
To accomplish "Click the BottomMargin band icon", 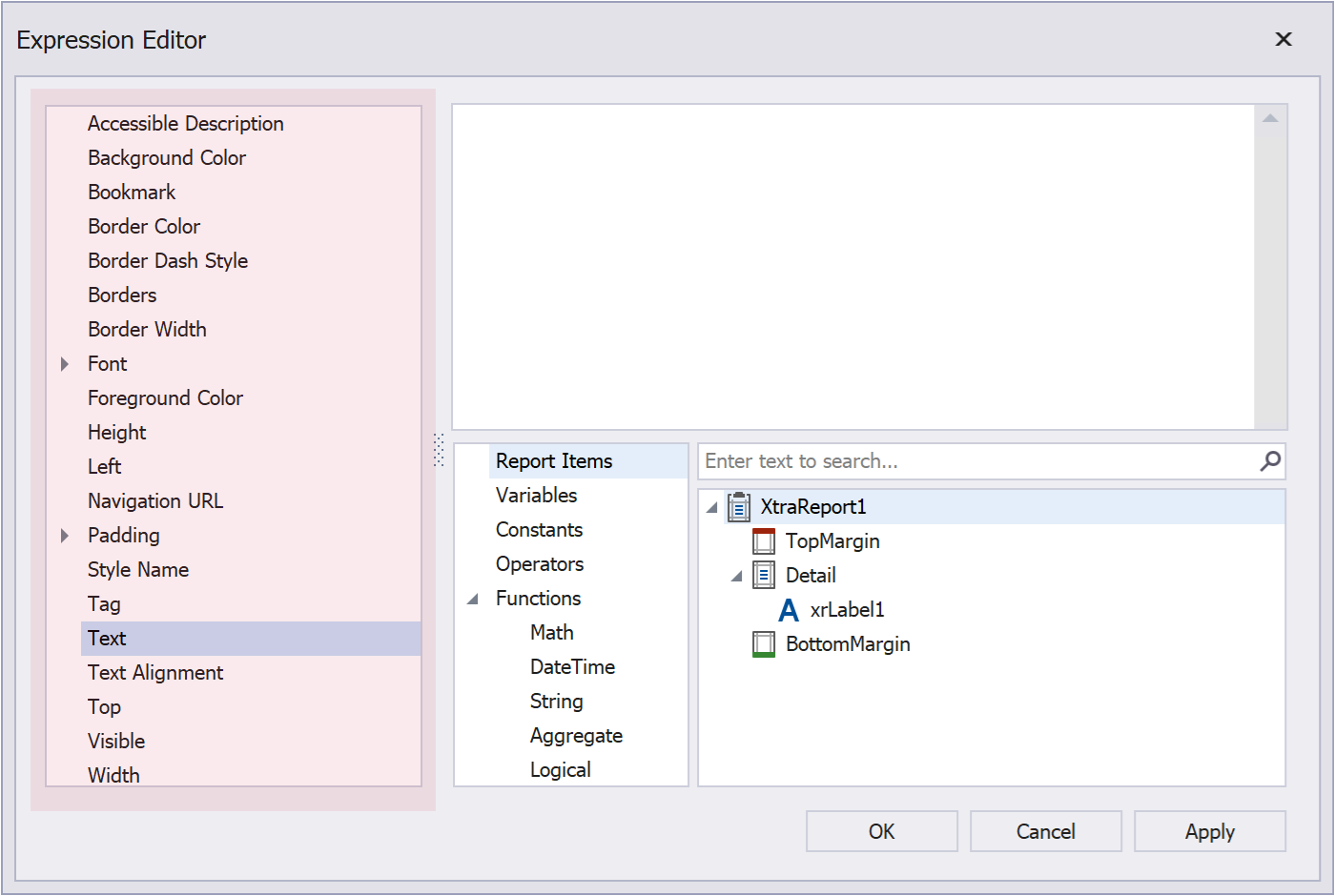I will (764, 643).
